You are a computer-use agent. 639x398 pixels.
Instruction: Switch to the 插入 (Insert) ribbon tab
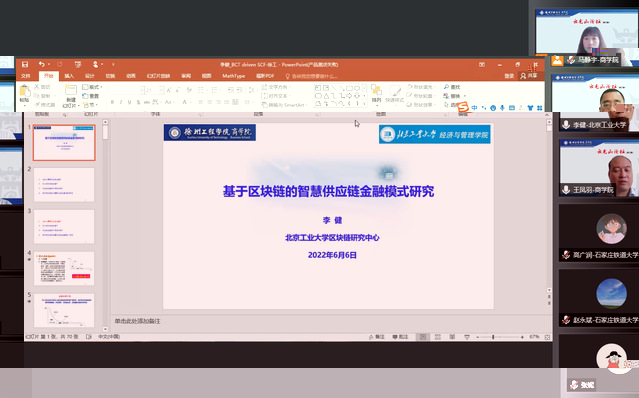coord(69,76)
